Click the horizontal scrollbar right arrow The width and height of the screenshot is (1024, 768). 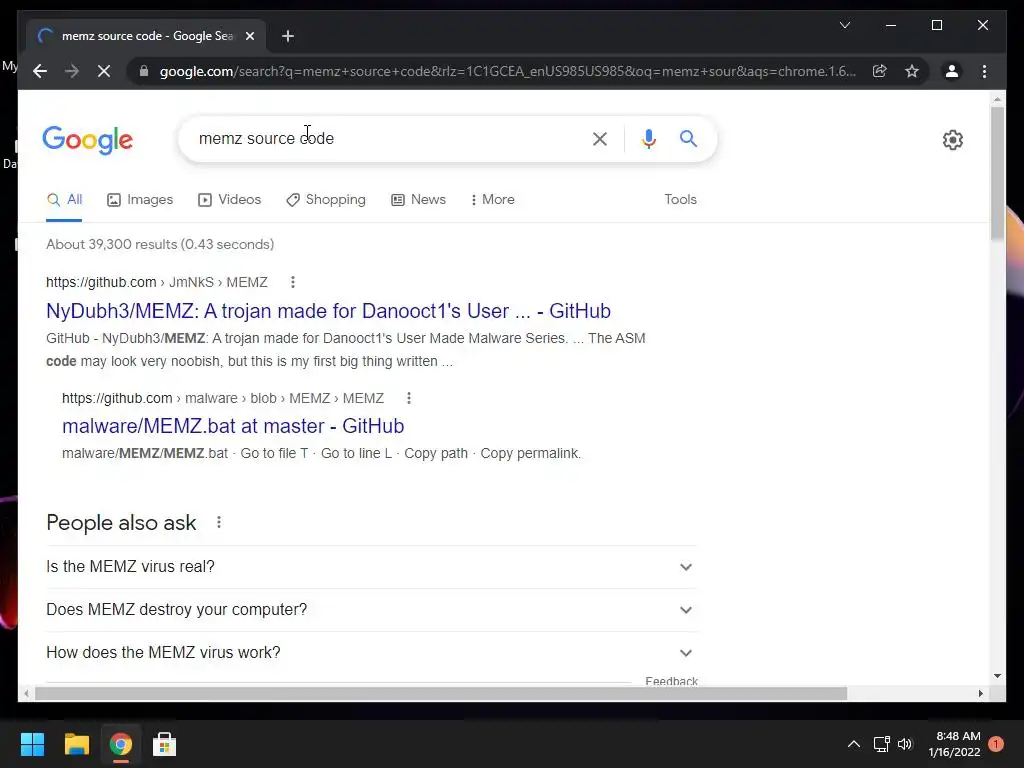[980, 694]
